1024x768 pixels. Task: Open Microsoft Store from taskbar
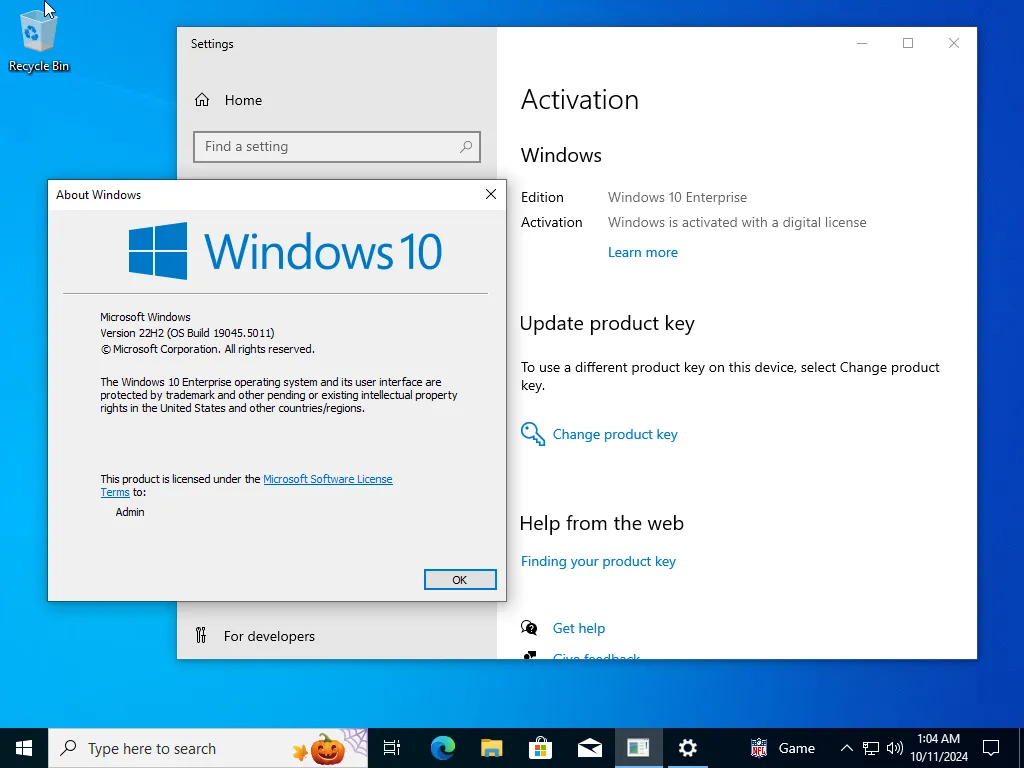click(x=541, y=748)
